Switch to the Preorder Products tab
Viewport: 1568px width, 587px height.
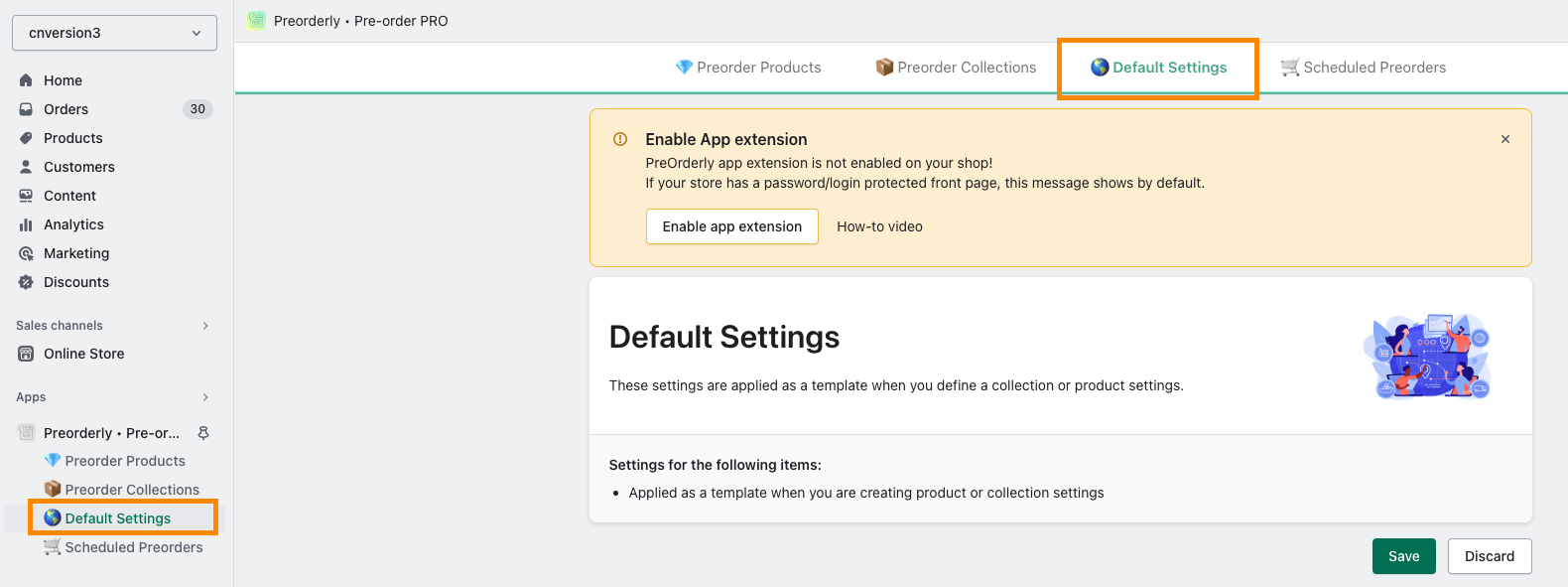pyautogui.click(x=748, y=68)
